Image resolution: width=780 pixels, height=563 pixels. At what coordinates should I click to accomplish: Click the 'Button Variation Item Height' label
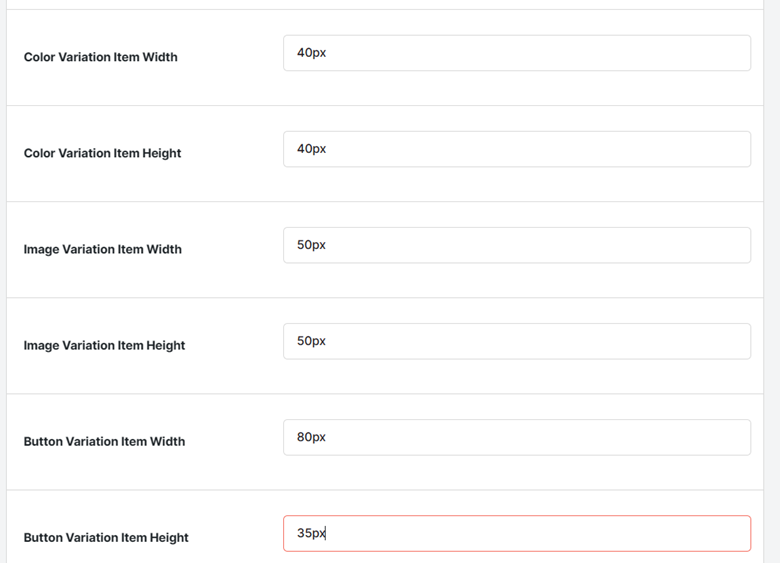[x=106, y=538]
